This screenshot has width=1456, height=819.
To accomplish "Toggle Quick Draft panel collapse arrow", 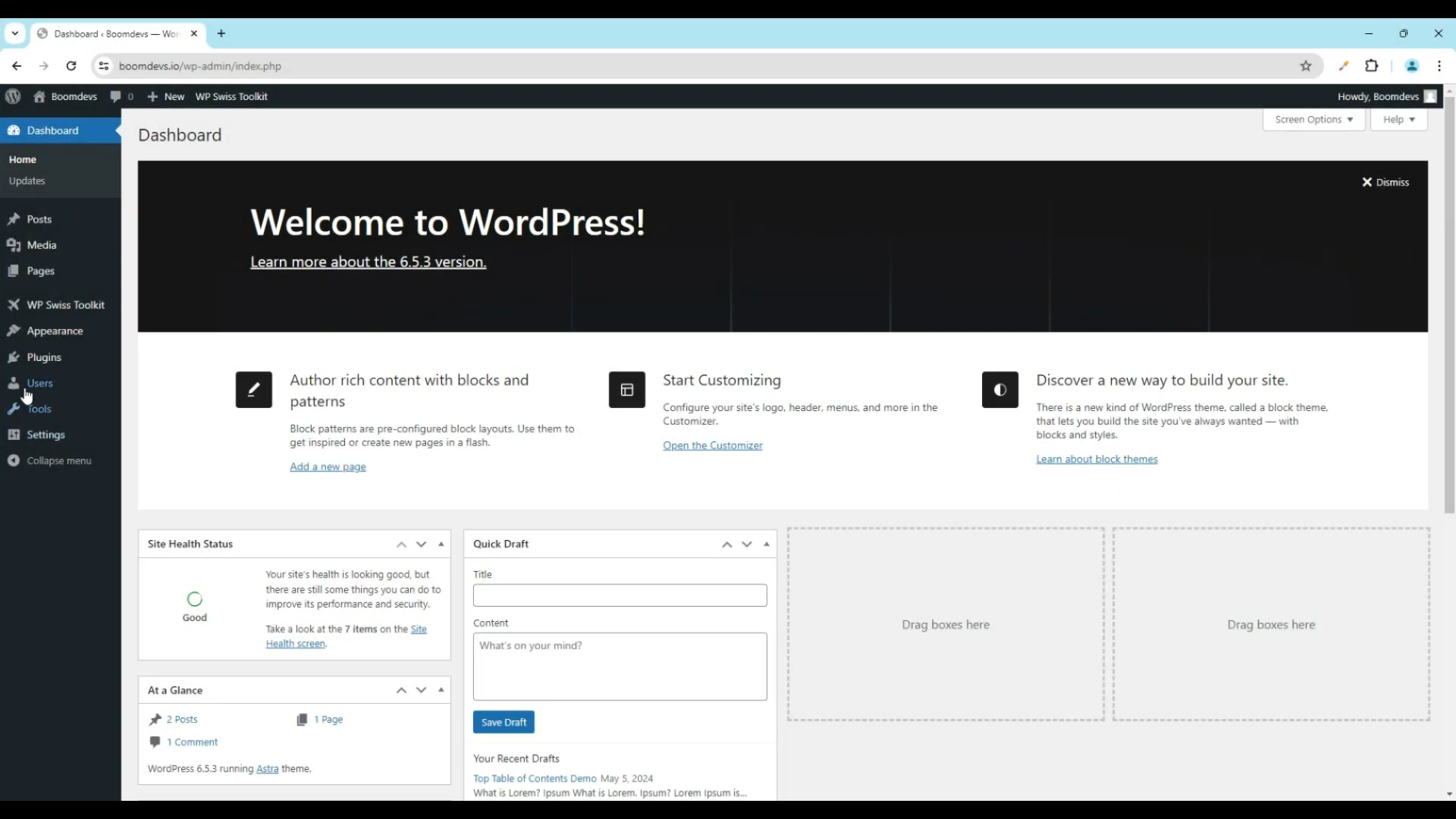I will (767, 544).
